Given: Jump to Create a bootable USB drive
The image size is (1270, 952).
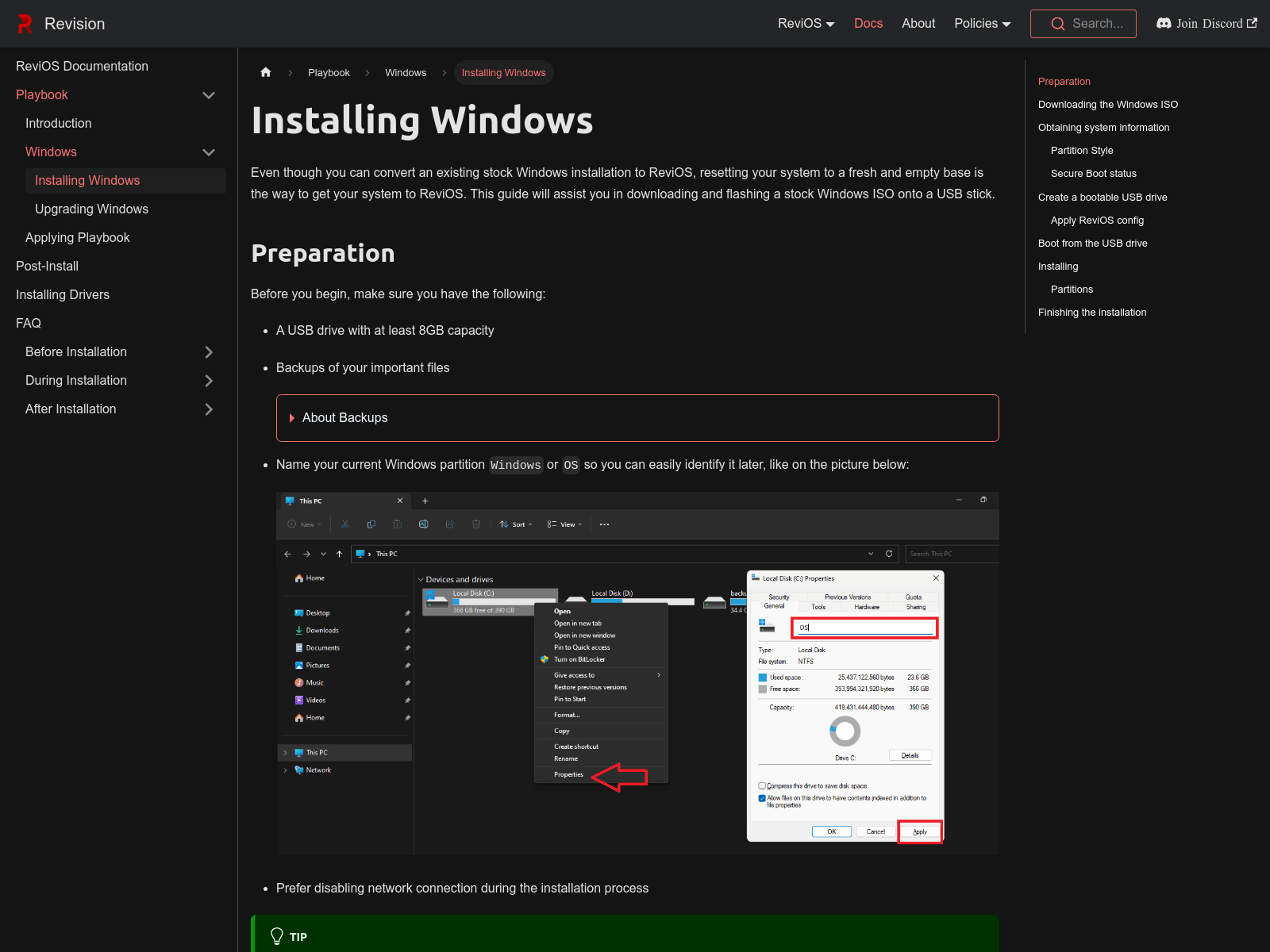Looking at the screenshot, I should click(x=1103, y=198).
